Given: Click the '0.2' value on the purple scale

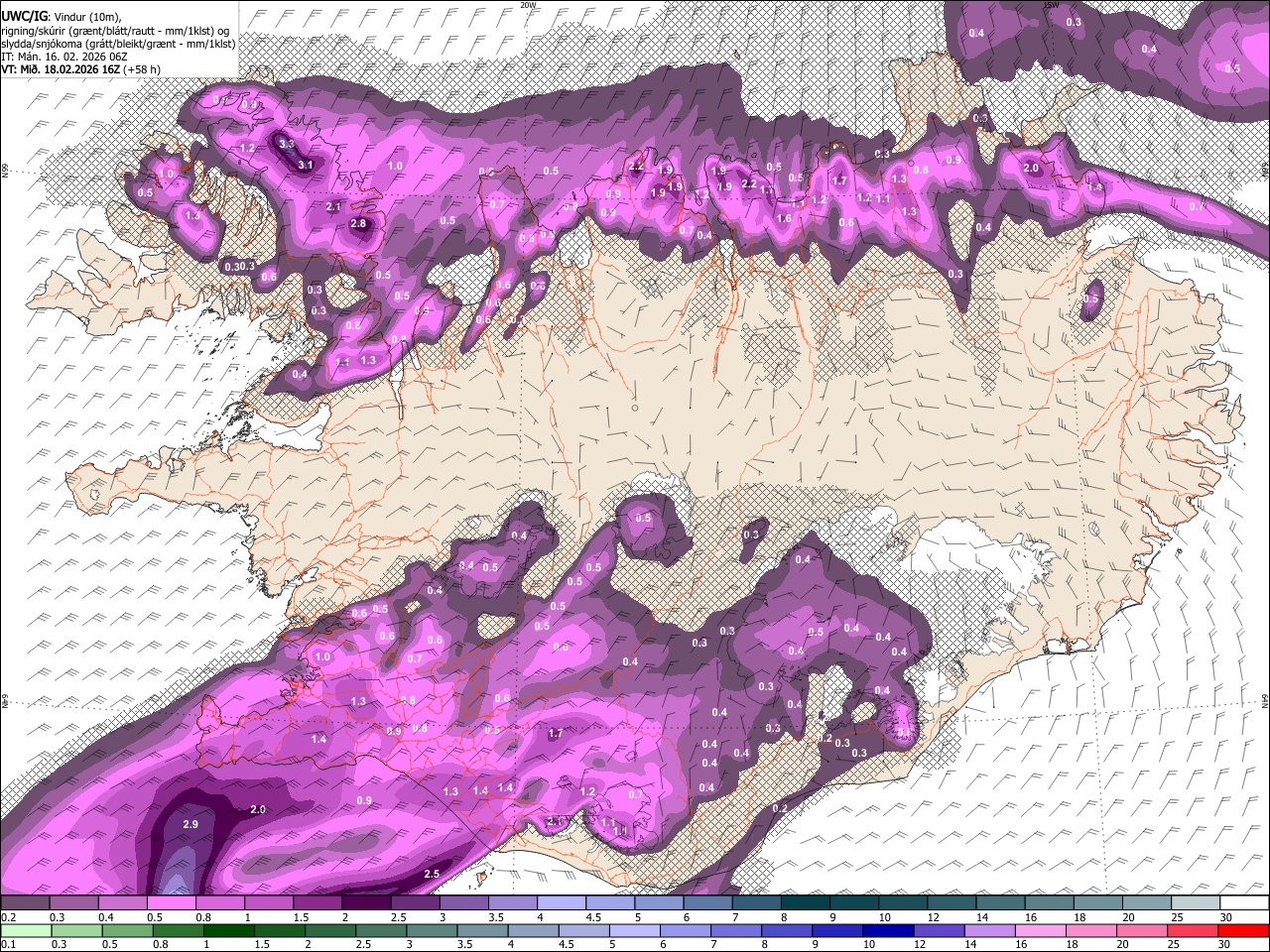Looking at the screenshot, I should 8,917.
